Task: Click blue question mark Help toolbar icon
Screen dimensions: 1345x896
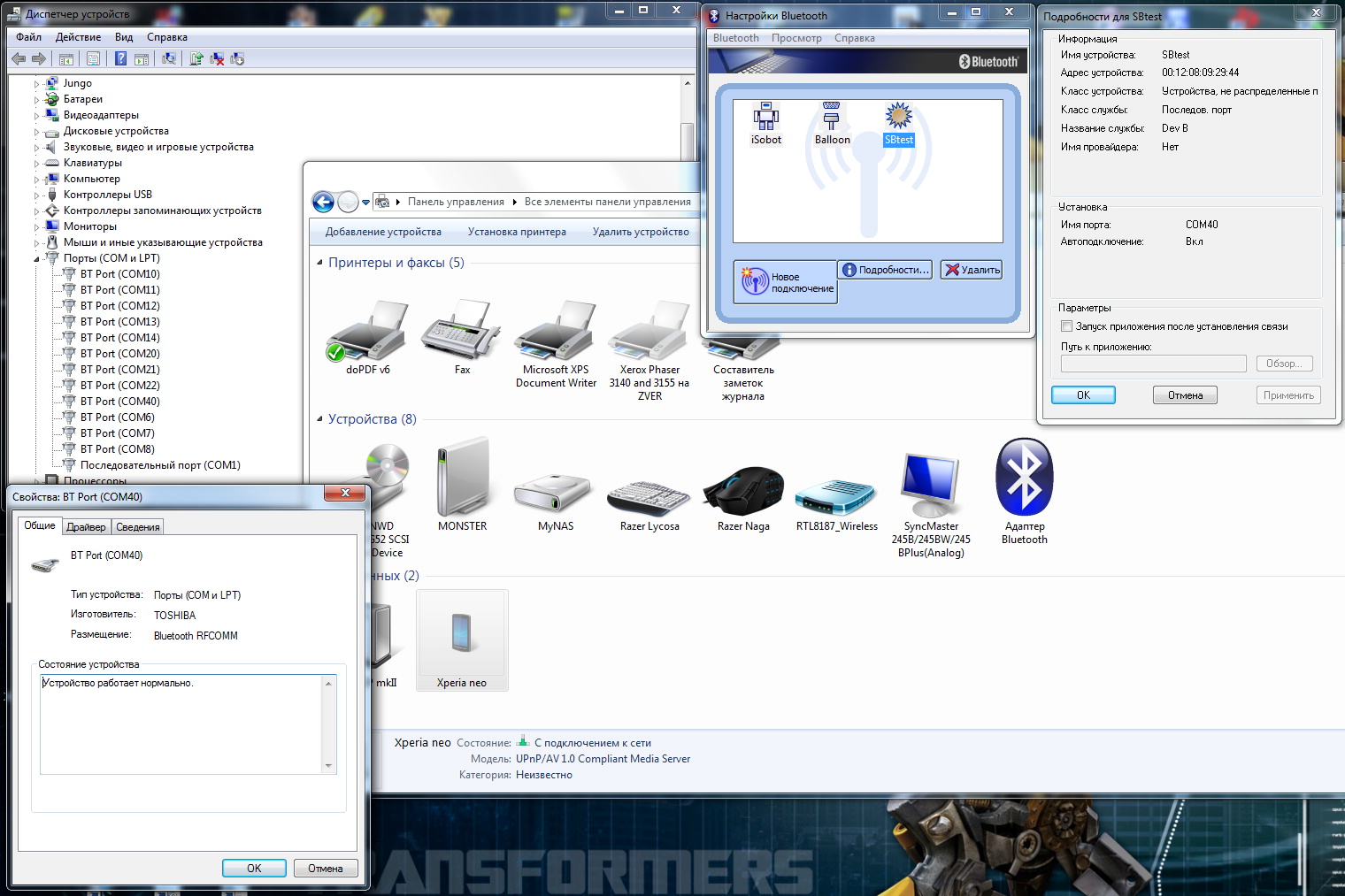Action: pyautogui.click(x=120, y=59)
